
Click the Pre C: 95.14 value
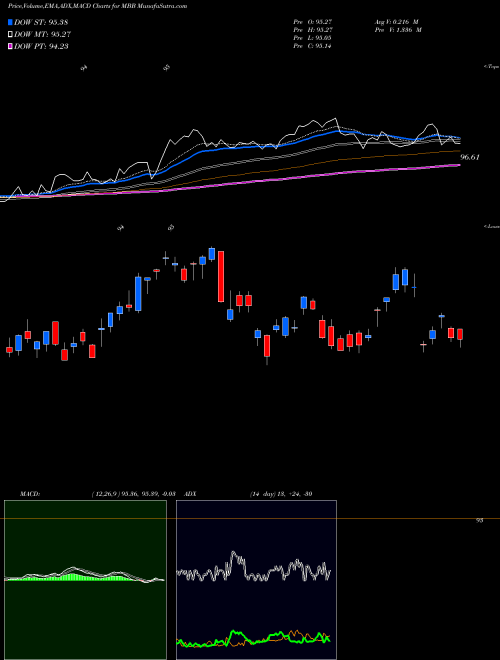pos(313,46)
